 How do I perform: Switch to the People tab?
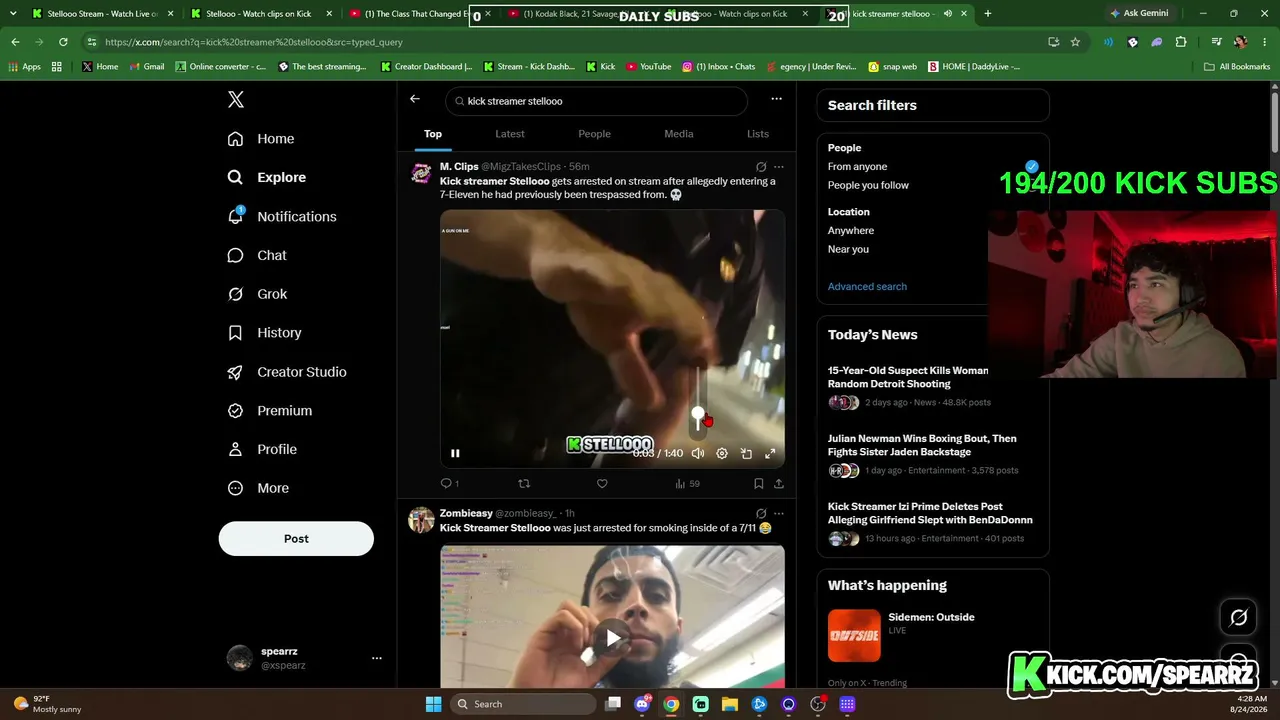pos(594,134)
